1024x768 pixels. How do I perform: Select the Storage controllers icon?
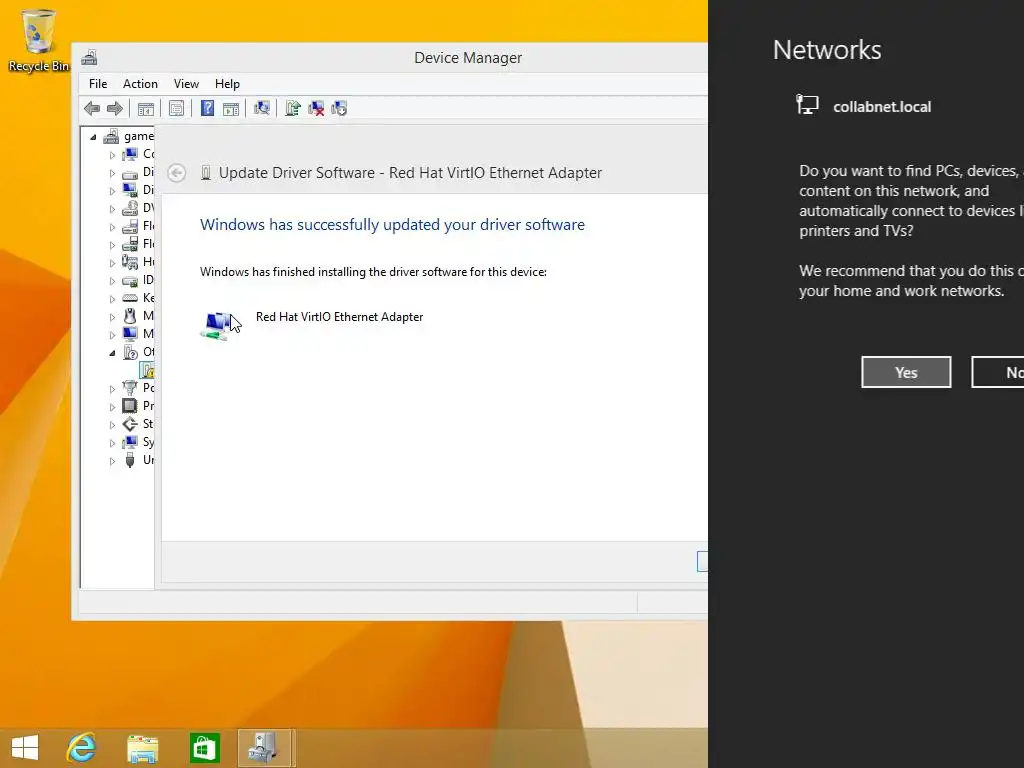click(131, 424)
